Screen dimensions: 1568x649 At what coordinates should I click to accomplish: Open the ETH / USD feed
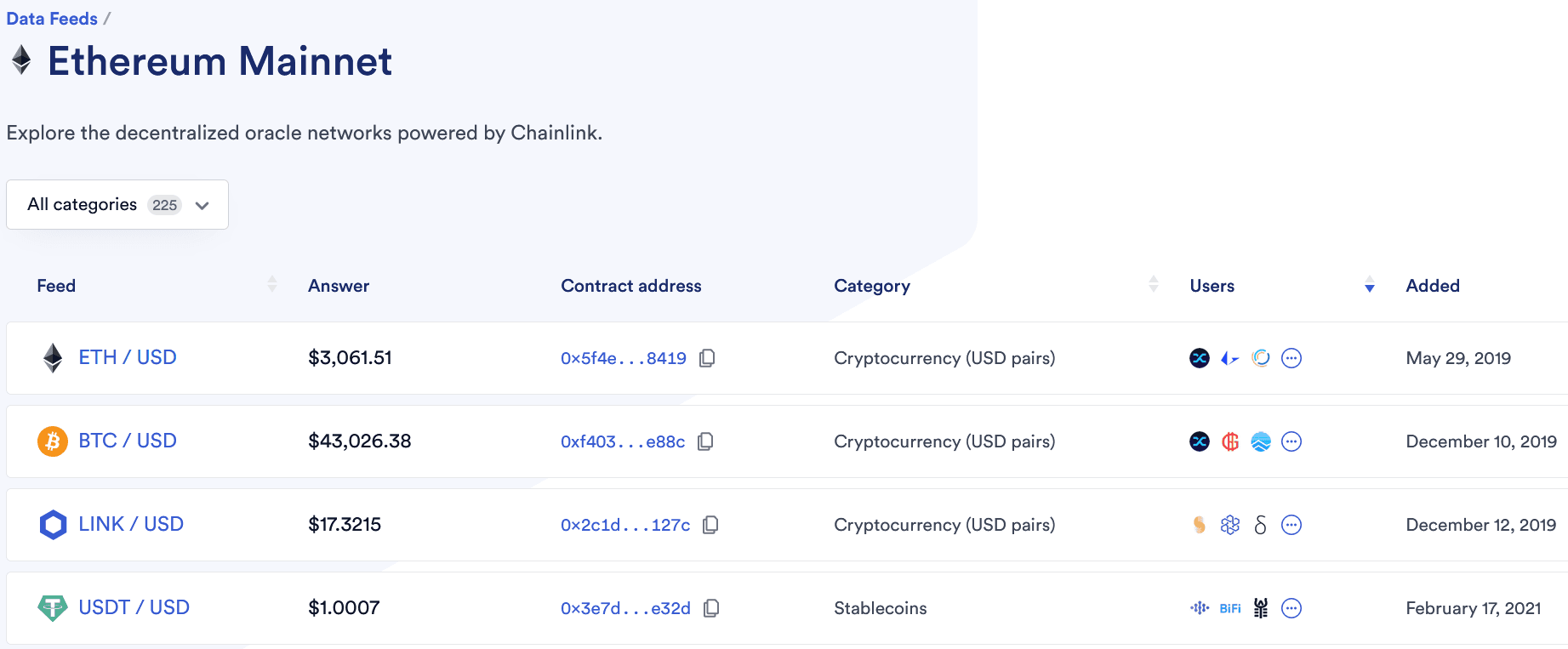click(128, 357)
